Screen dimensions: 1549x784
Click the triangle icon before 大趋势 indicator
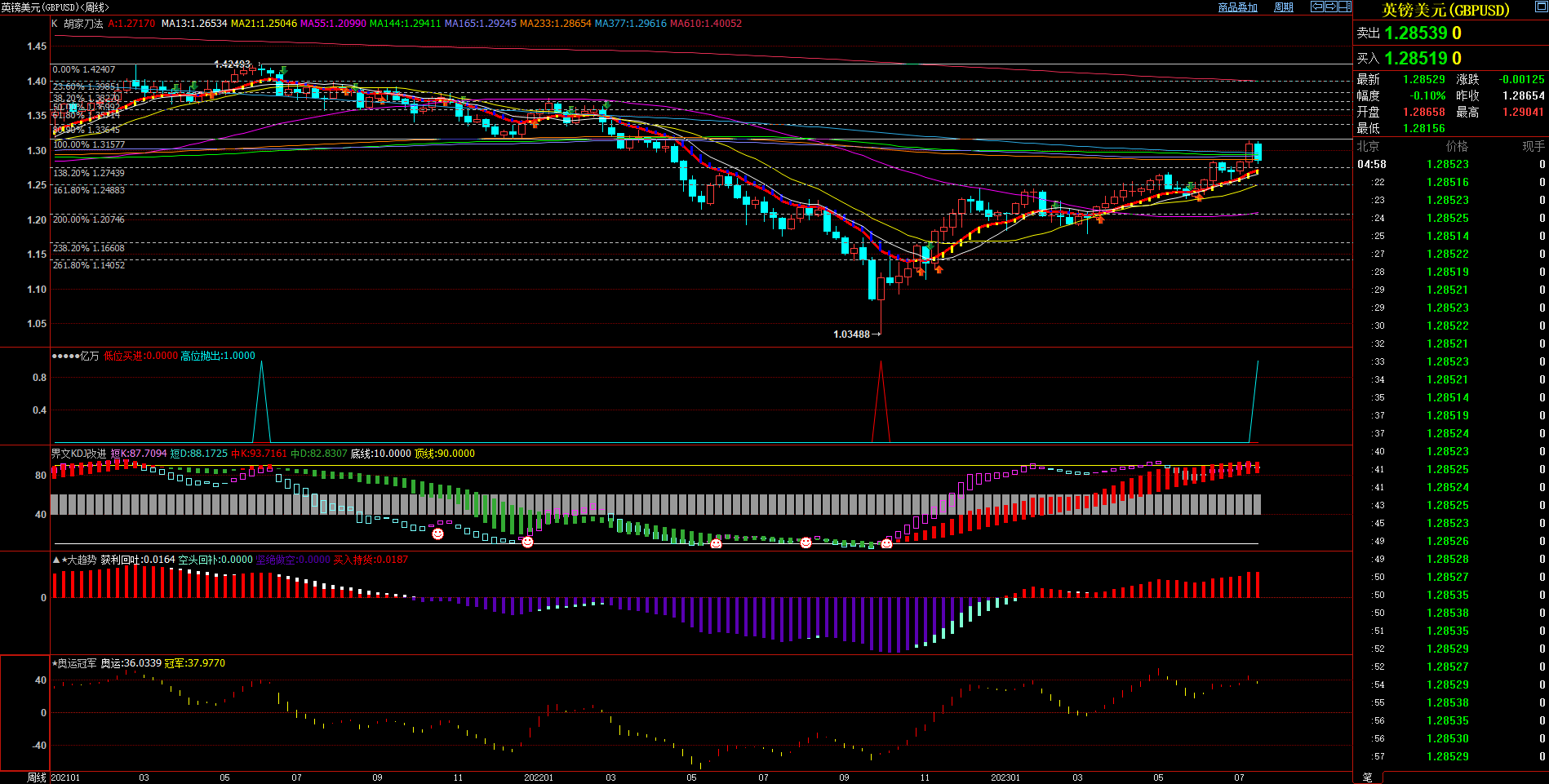point(56,560)
